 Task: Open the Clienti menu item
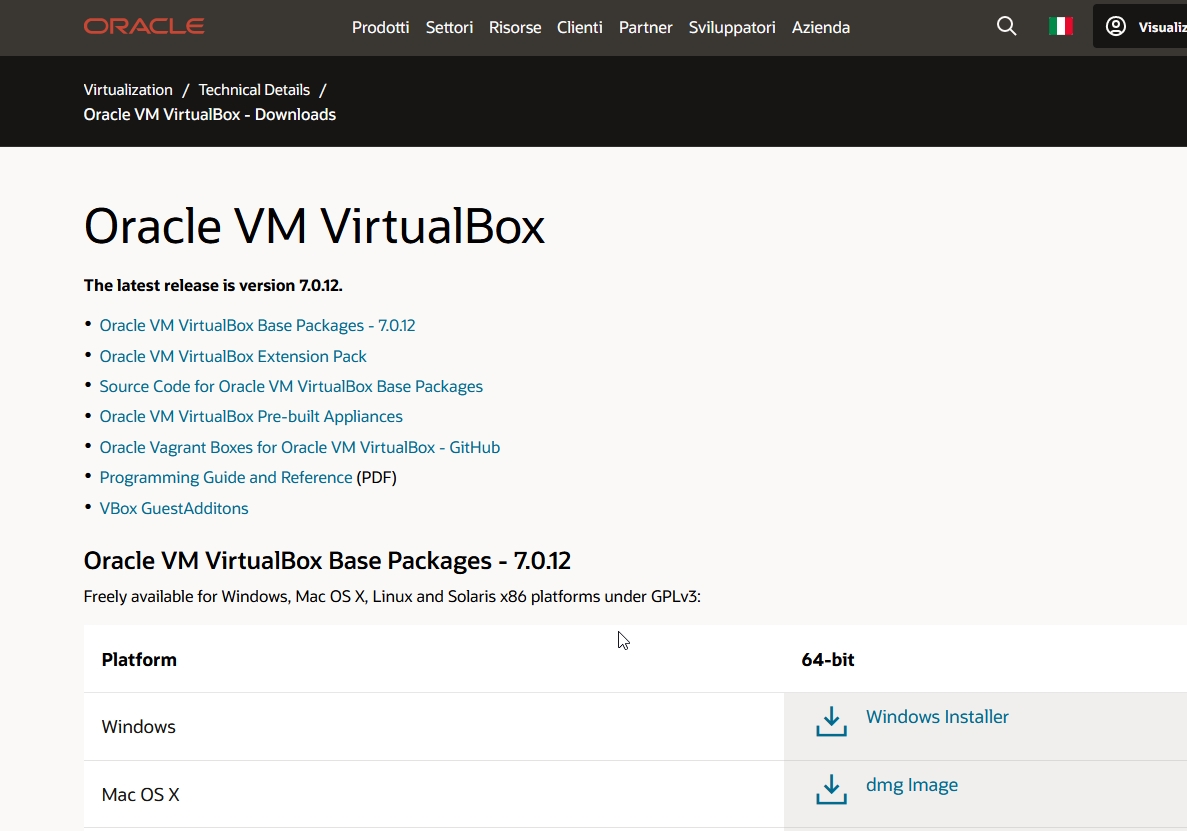pos(579,27)
